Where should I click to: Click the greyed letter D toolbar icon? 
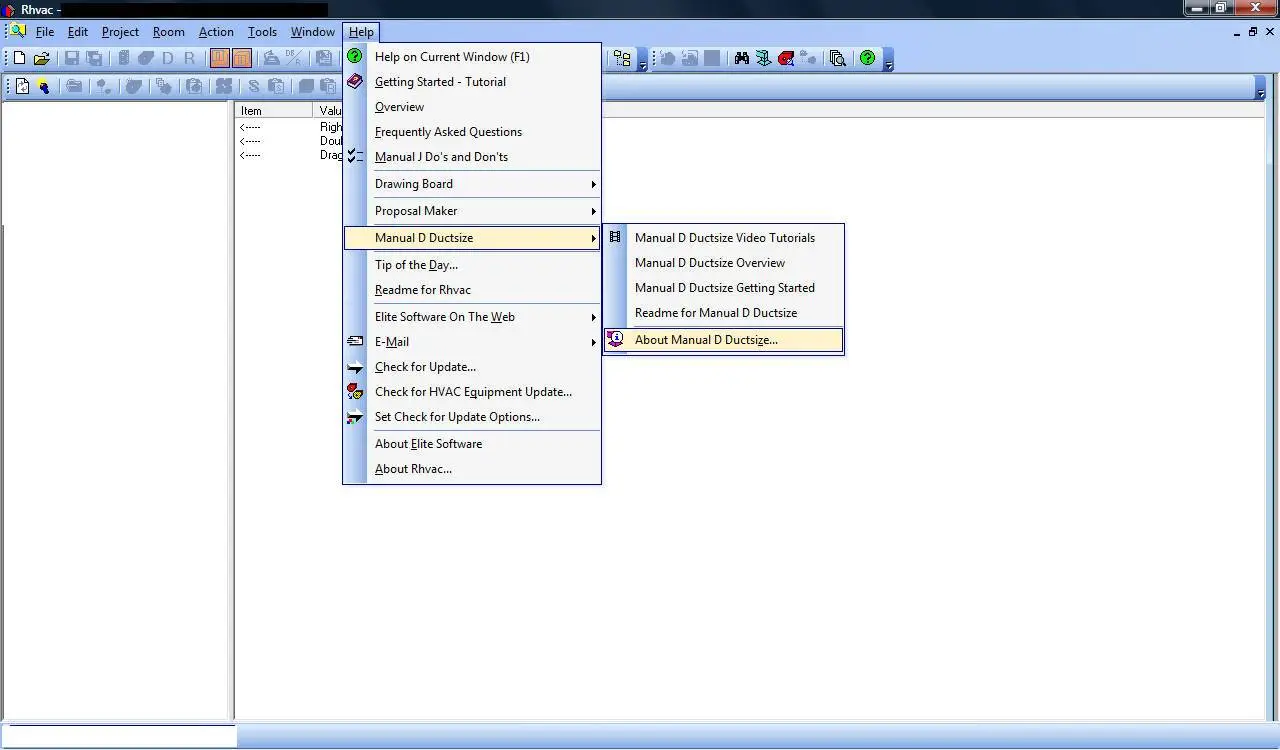168,59
